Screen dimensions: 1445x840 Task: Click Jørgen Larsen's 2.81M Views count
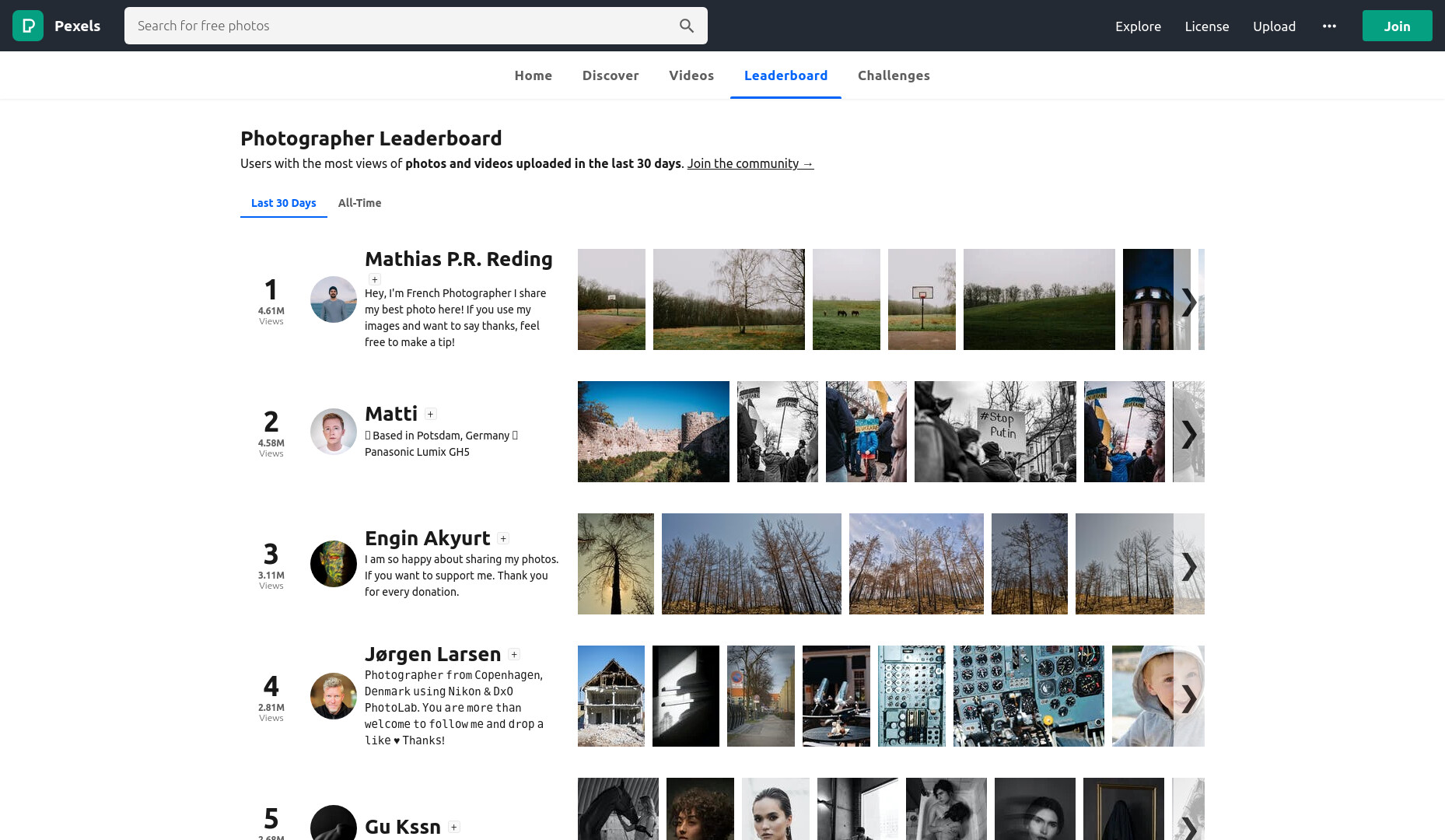tap(271, 712)
